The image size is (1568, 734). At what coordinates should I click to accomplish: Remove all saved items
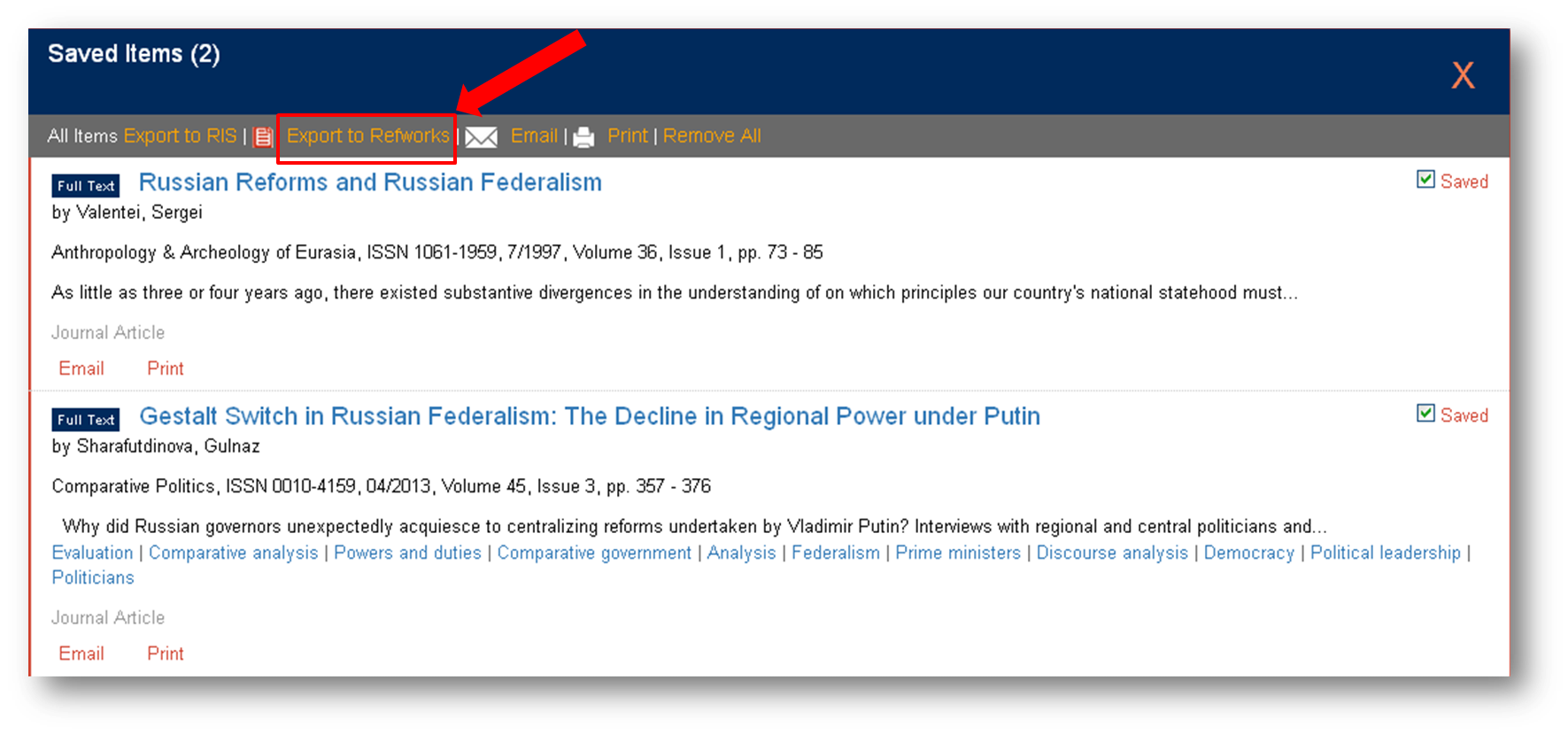point(712,135)
